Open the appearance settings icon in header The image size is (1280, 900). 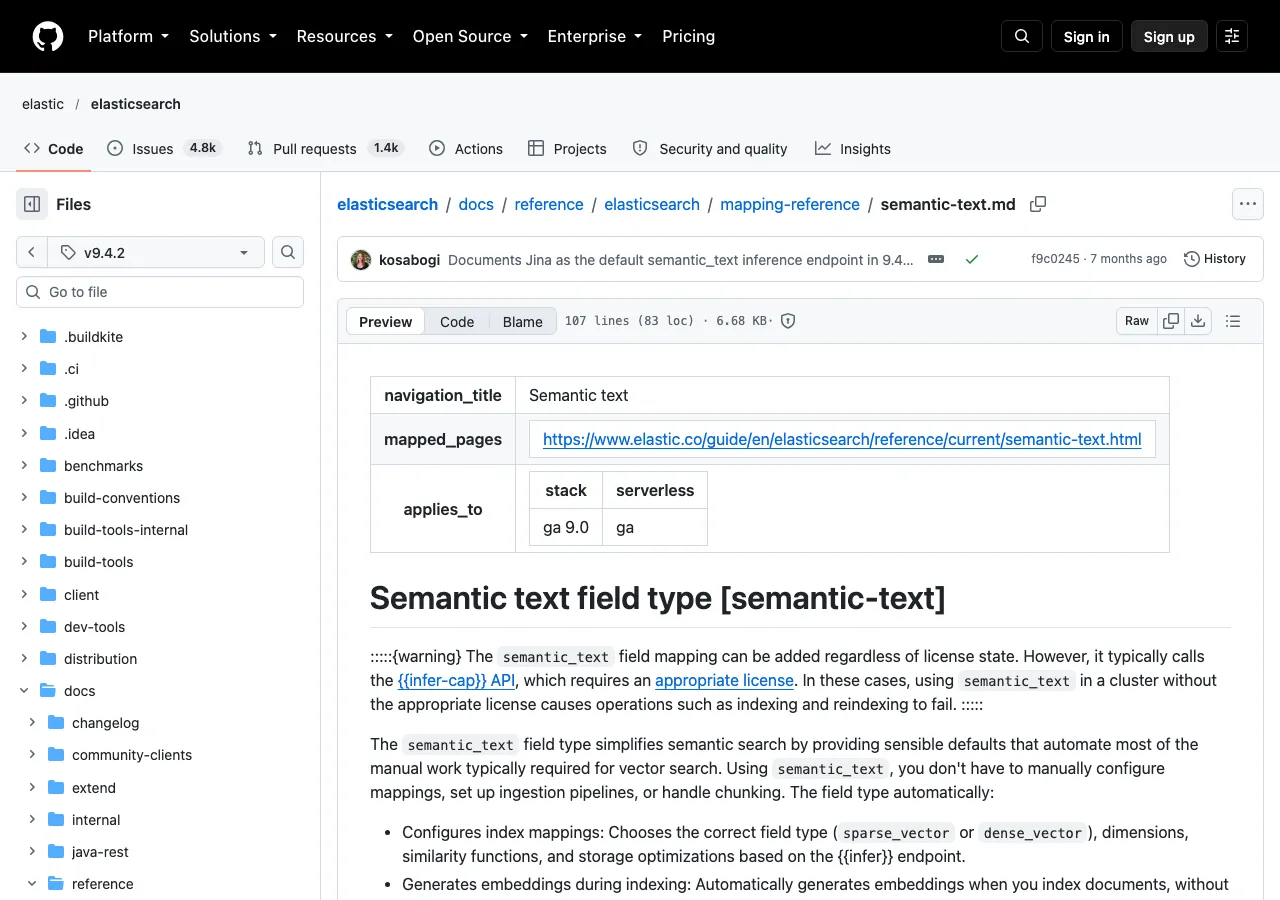1232,36
